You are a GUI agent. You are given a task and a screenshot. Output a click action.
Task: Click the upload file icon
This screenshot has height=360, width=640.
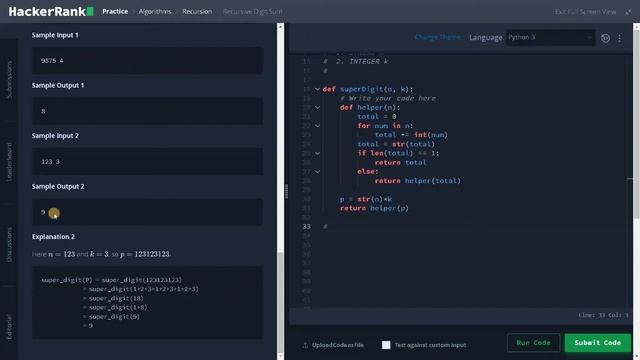point(305,345)
